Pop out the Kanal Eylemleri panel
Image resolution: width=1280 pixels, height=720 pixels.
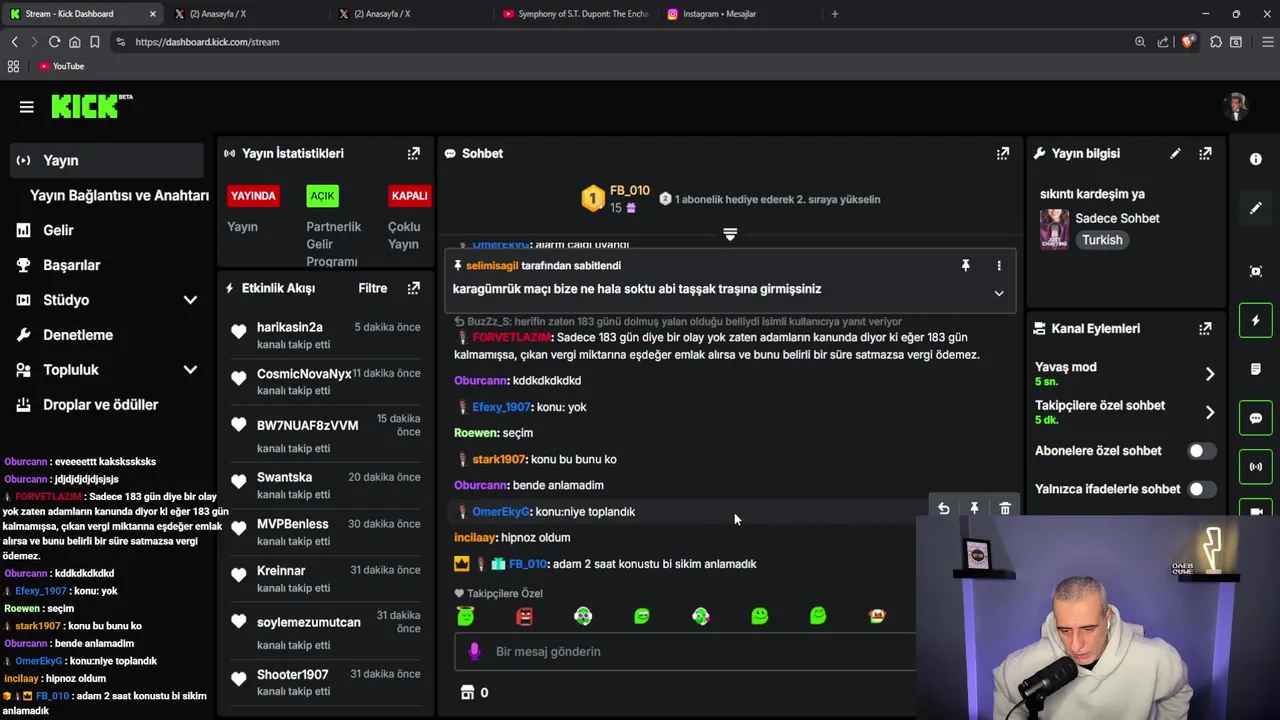(x=1205, y=328)
